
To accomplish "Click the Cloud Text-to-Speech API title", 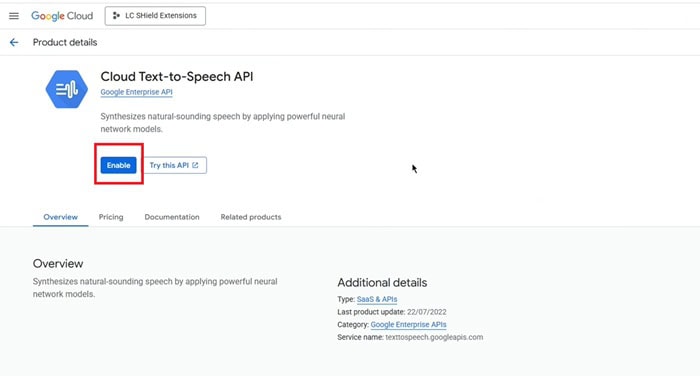I will click(176, 77).
